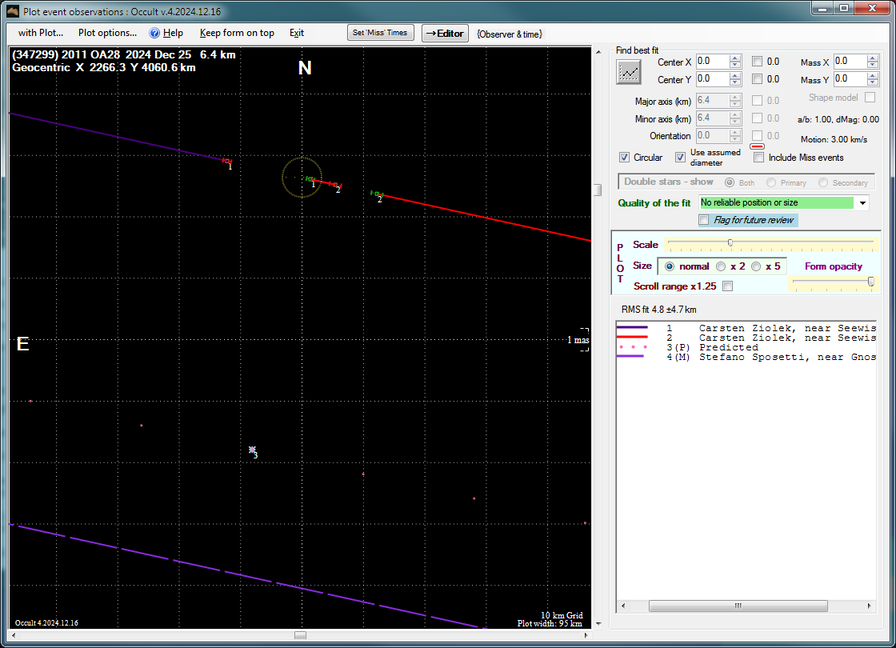Click the Form opacity slider thumb

871,282
